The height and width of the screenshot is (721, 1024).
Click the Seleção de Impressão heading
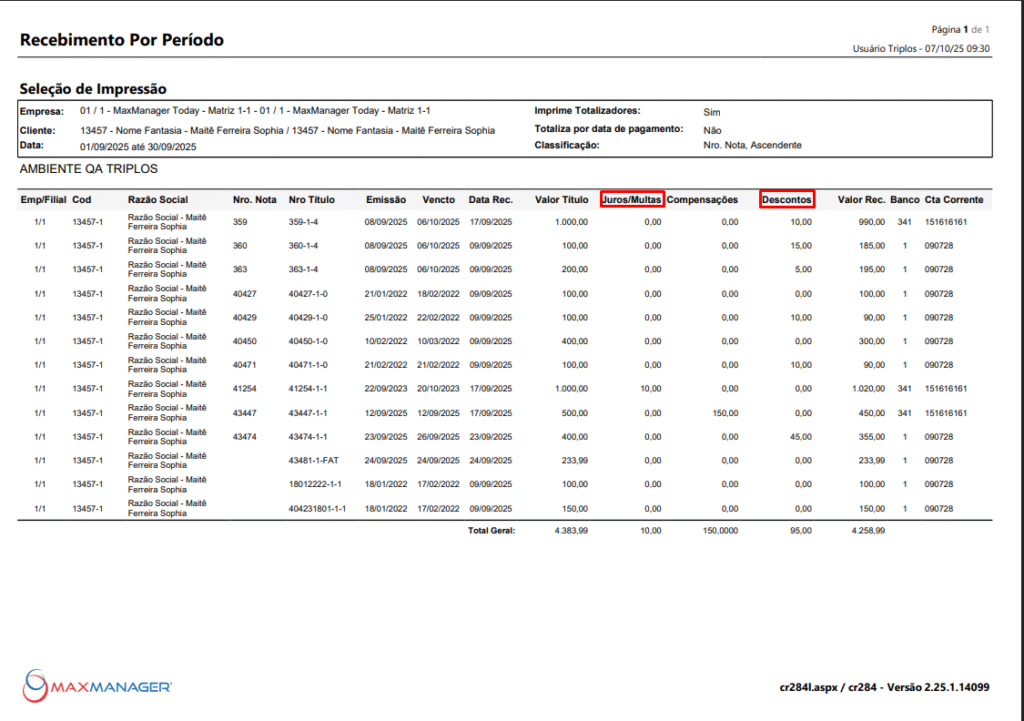click(x=92, y=89)
